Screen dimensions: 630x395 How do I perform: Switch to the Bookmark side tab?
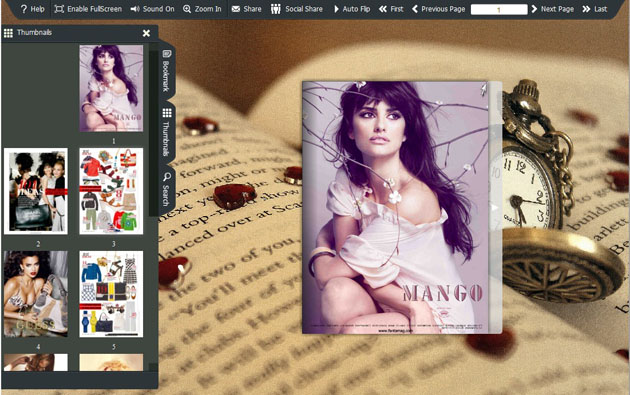click(x=166, y=71)
